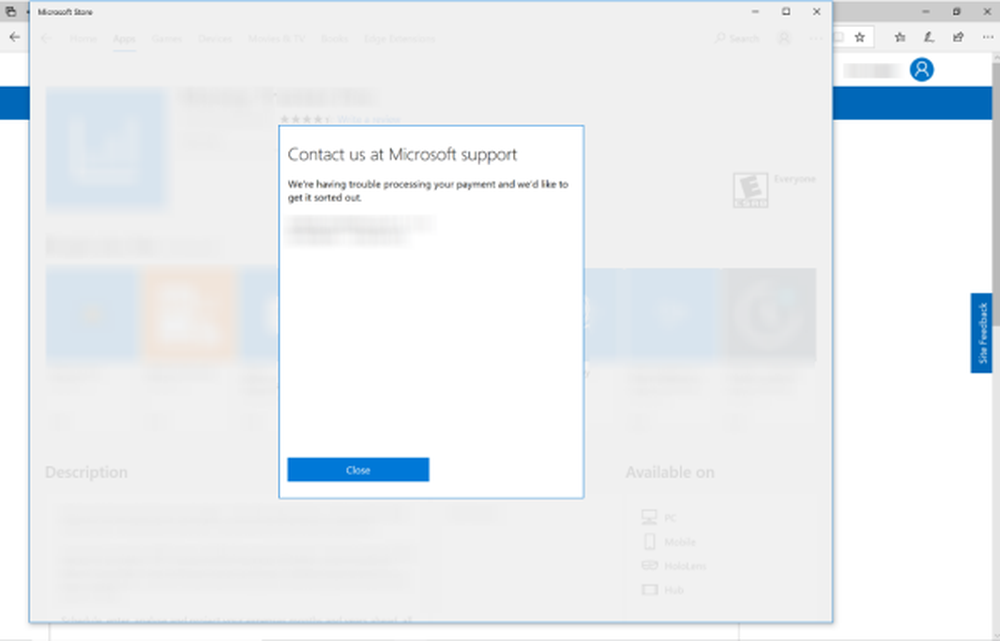Open the Edge favorites hub
The image size is (1000, 641).
pyautogui.click(x=900, y=38)
